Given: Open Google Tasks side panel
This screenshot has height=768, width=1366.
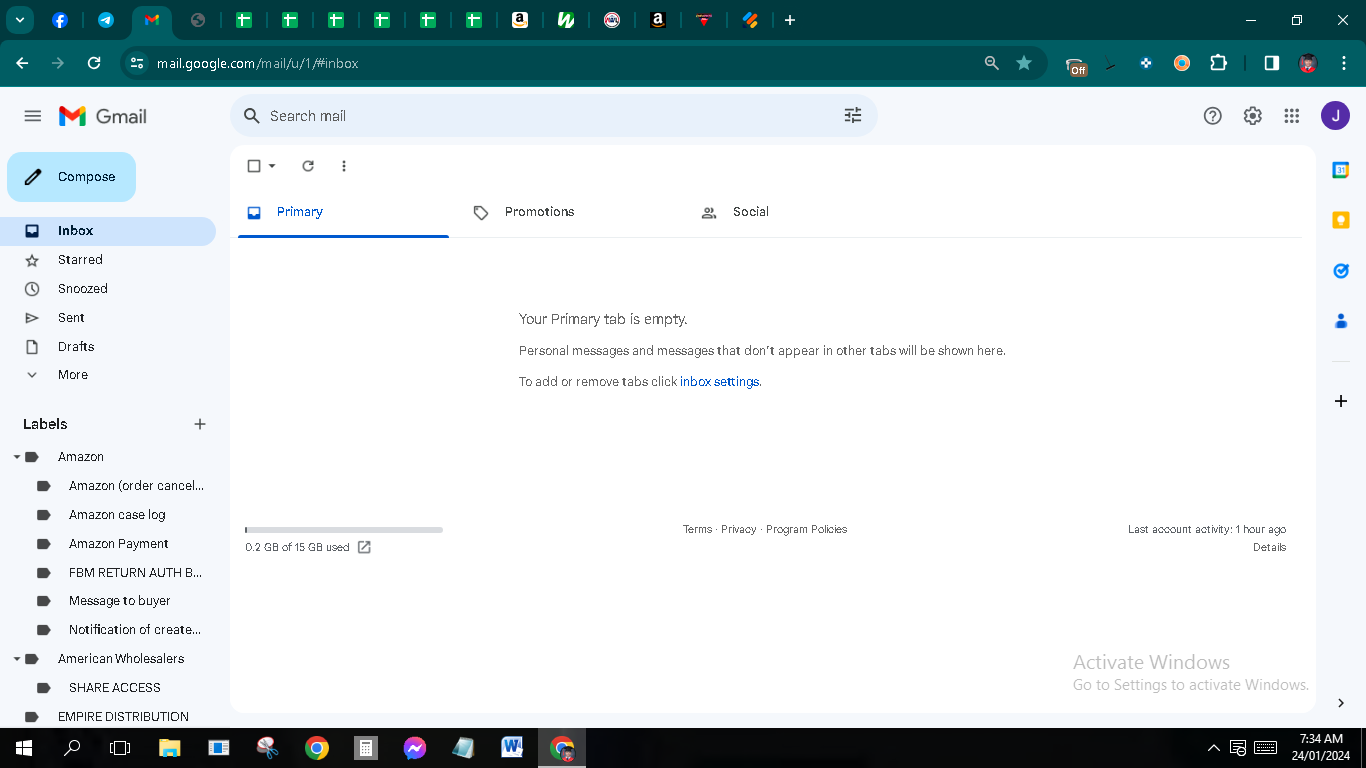Looking at the screenshot, I should click(x=1341, y=271).
